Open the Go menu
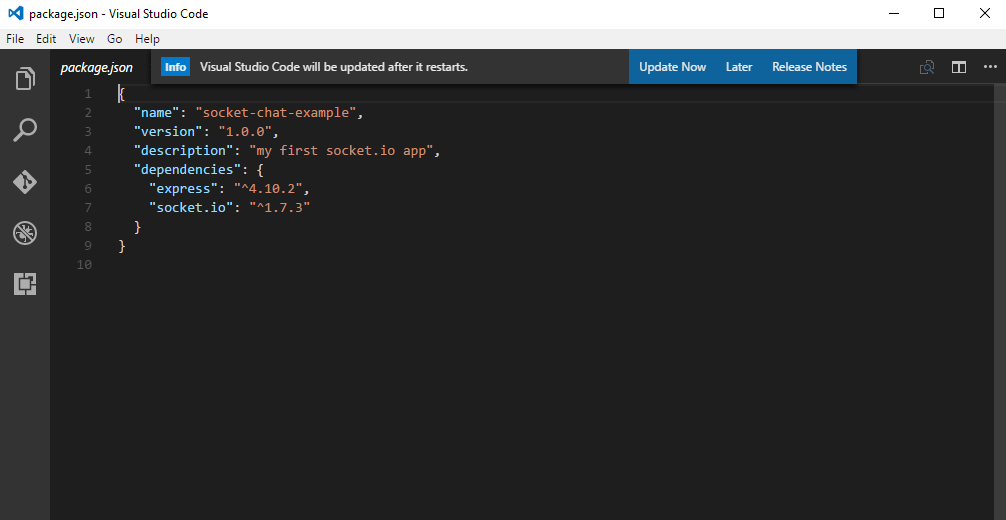Image resolution: width=1006 pixels, height=520 pixels. (114, 39)
